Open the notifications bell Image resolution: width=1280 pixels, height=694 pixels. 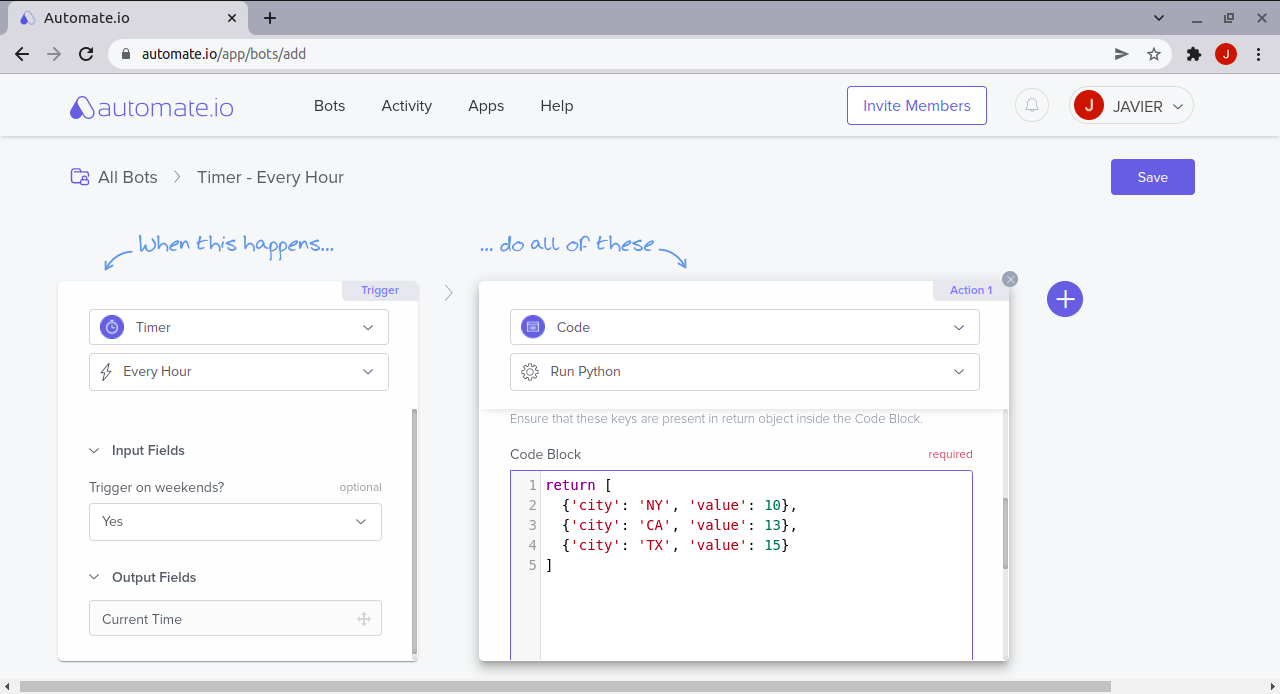(x=1032, y=105)
